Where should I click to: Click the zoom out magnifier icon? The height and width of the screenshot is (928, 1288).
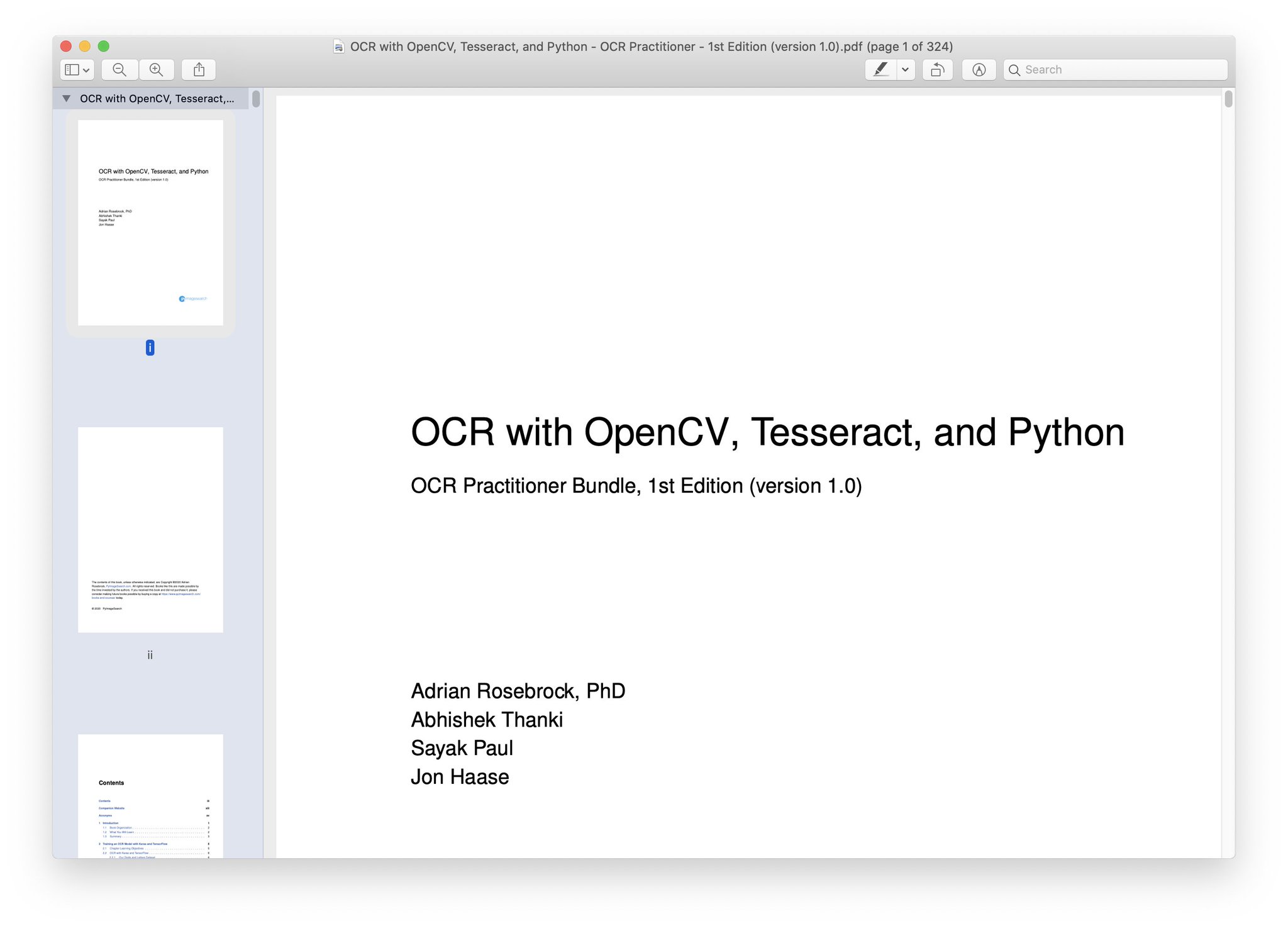(119, 70)
